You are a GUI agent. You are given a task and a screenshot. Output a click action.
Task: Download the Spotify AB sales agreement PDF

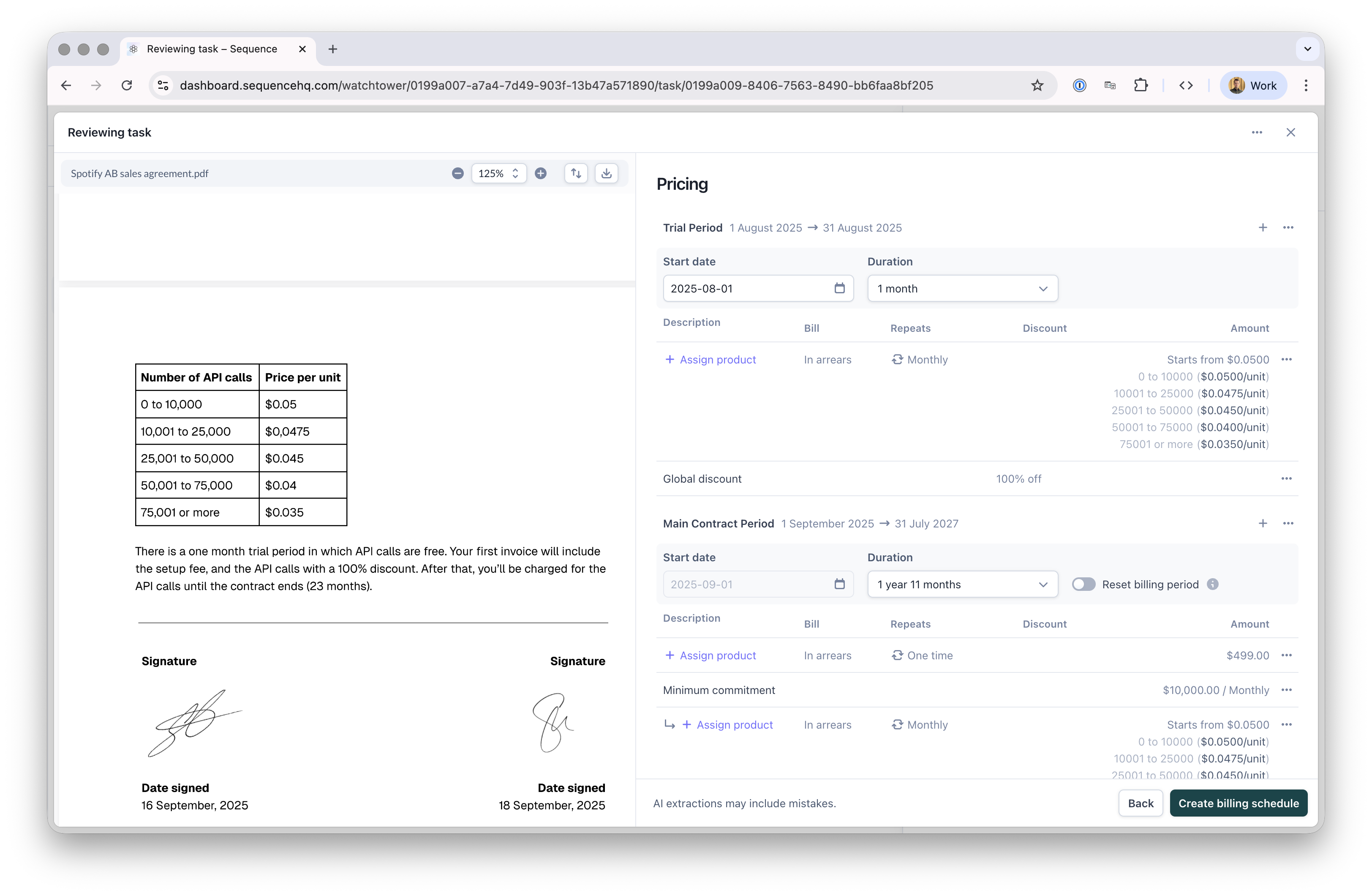(606, 173)
